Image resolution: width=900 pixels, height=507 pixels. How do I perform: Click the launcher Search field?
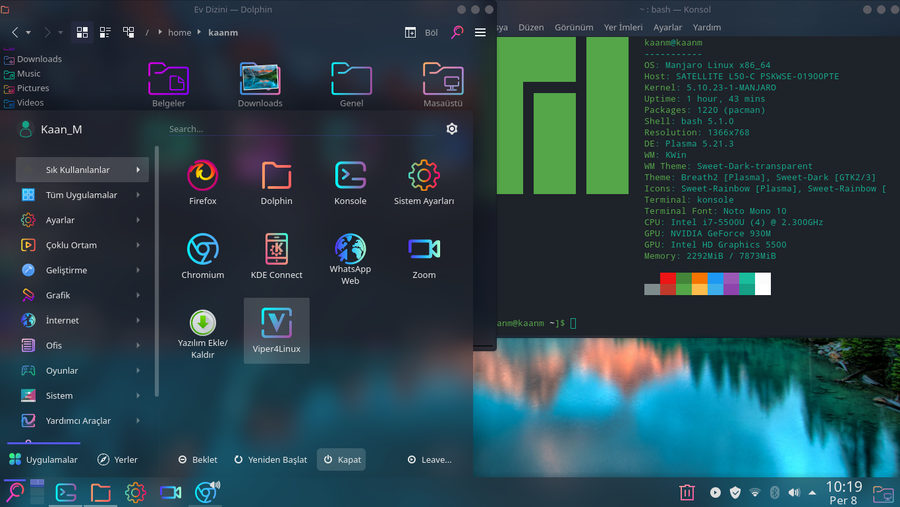click(300, 129)
